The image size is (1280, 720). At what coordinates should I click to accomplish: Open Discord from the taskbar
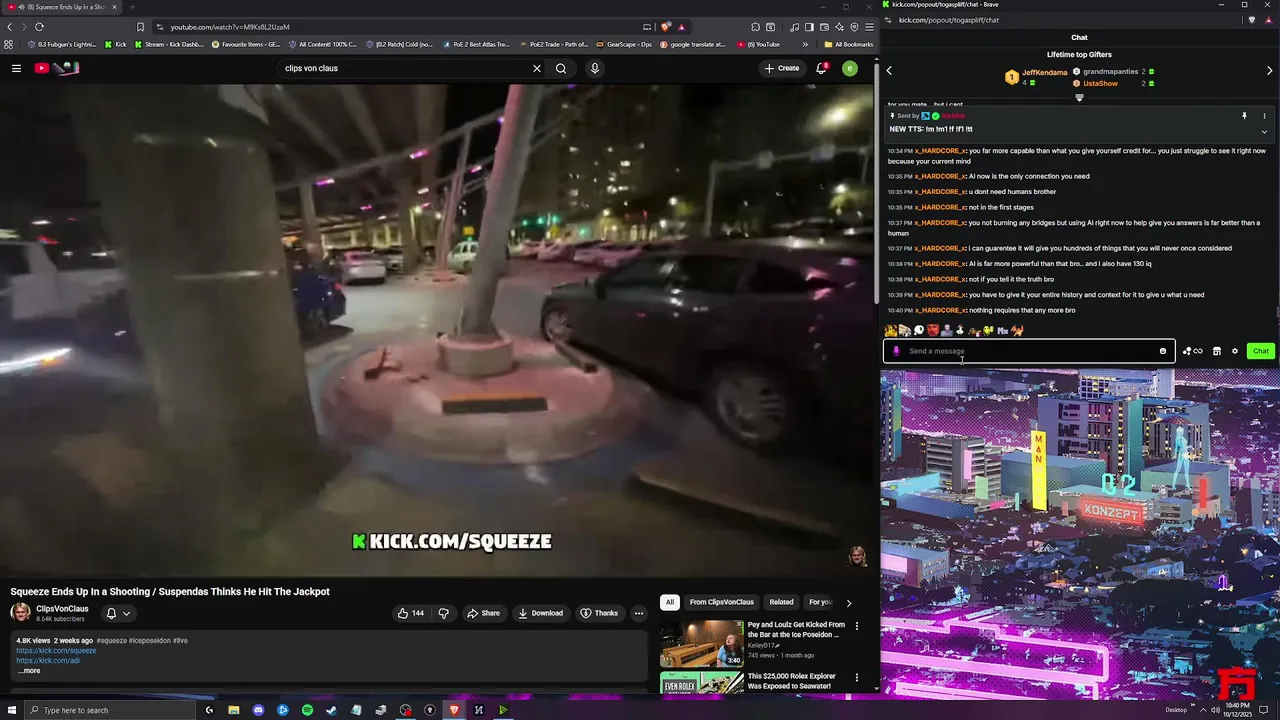tap(258, 710)
